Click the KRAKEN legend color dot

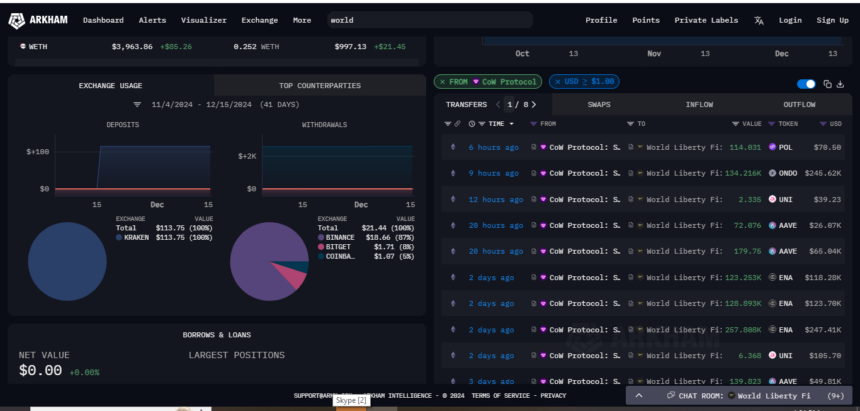(x=119, y=238)
